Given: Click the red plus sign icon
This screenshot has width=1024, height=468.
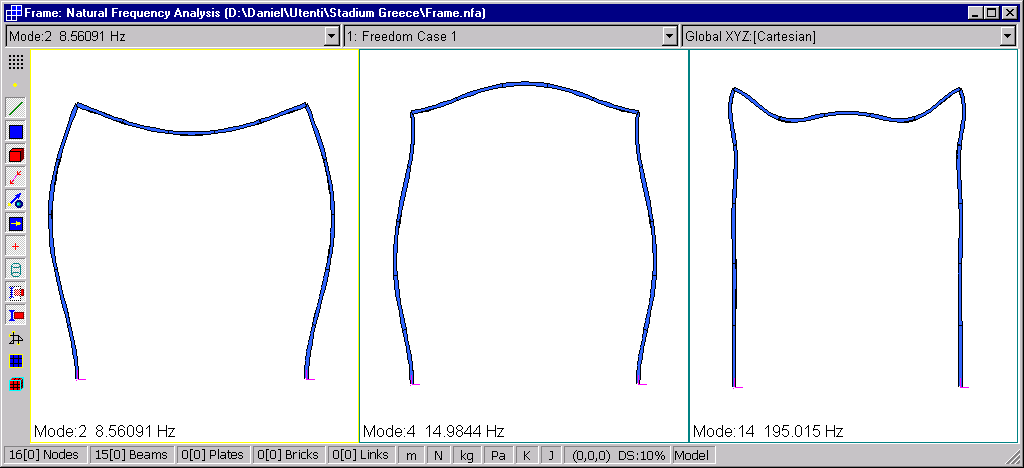Looking at the screenshot, I should [16, 246].
